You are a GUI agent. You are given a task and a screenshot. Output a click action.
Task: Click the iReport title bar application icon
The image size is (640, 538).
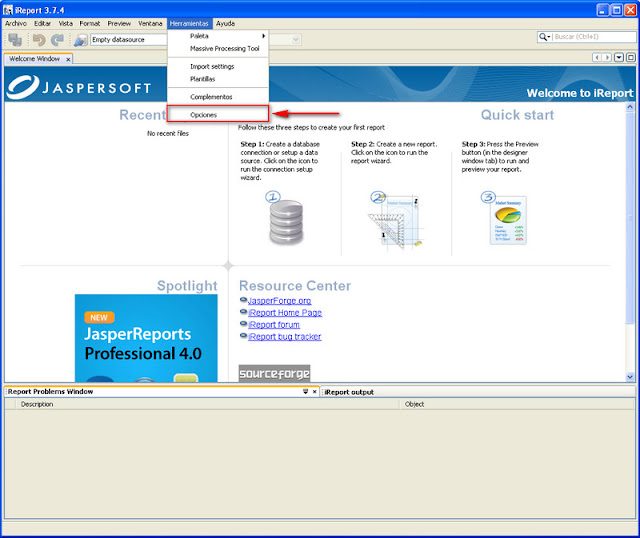[x=8, y=10]
